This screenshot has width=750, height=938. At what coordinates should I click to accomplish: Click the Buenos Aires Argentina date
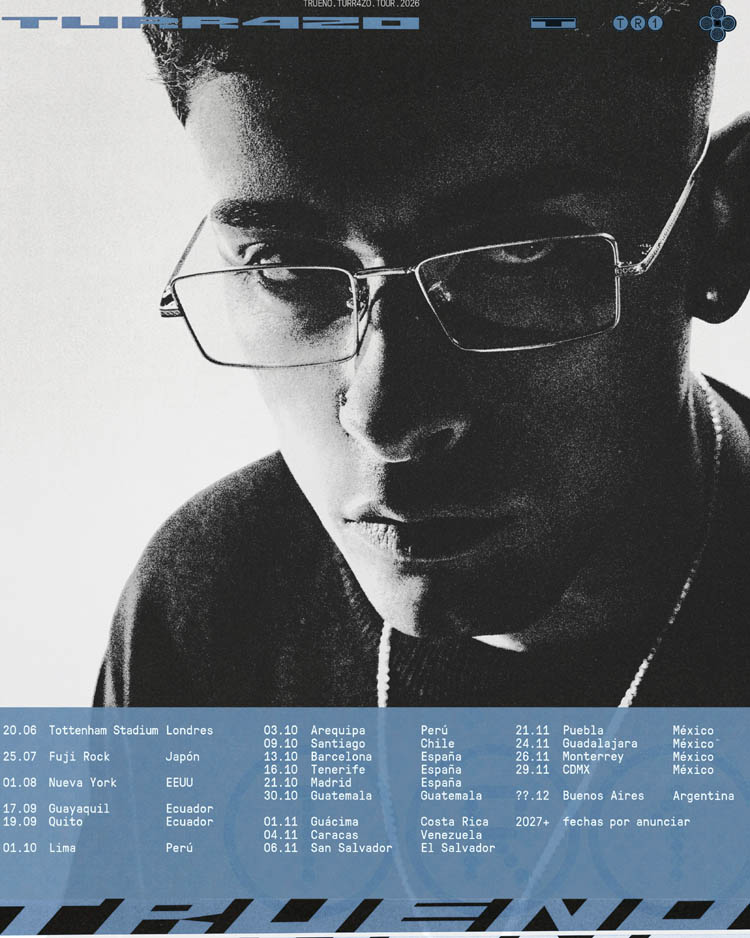click(625, 796)
